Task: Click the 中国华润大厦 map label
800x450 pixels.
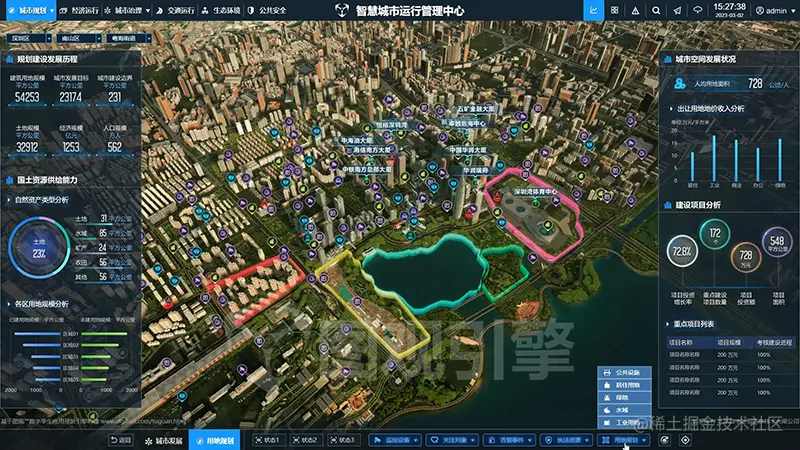Action: tap(467, 151)
